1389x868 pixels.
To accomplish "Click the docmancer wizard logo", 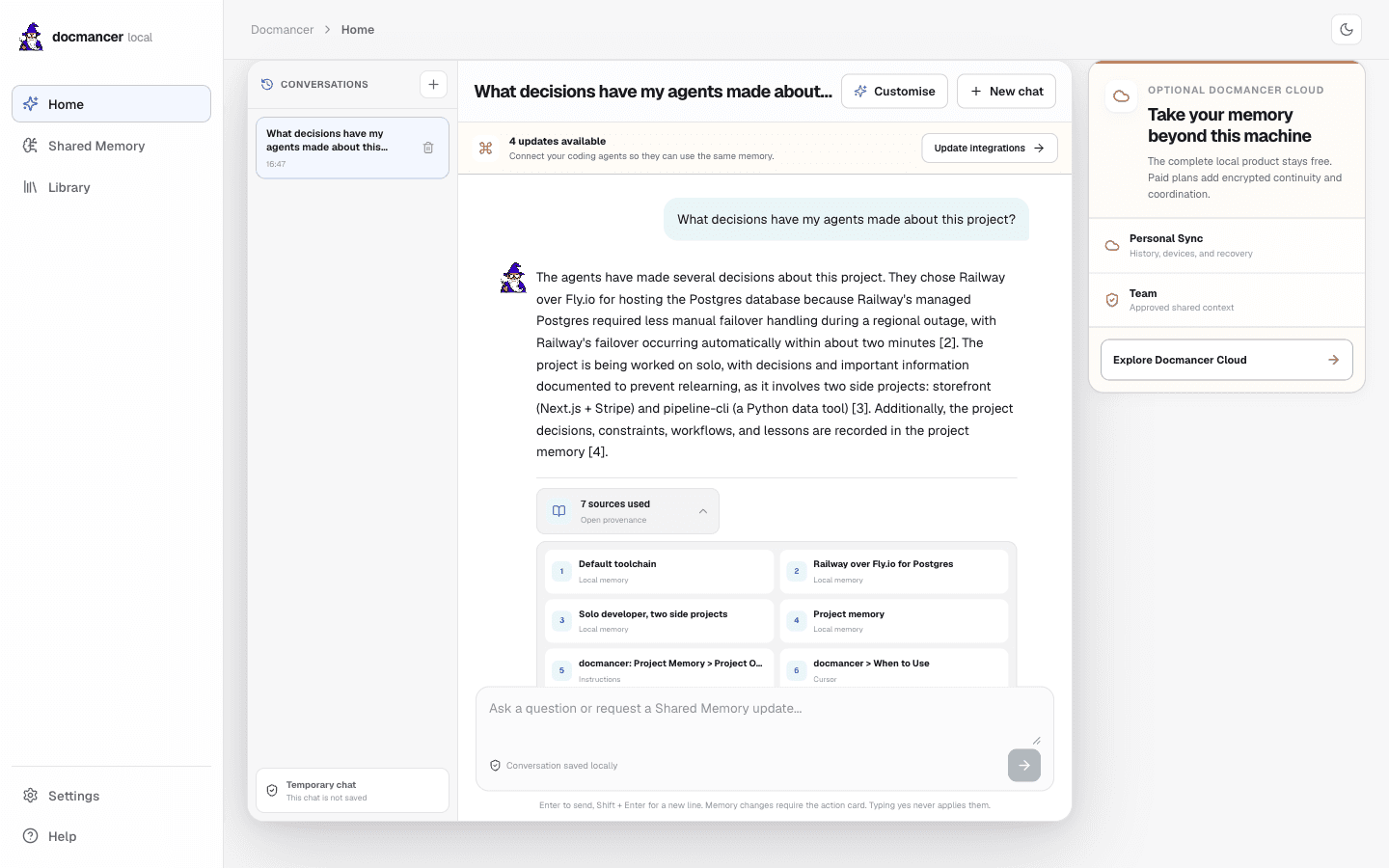I will pos(32,37).
